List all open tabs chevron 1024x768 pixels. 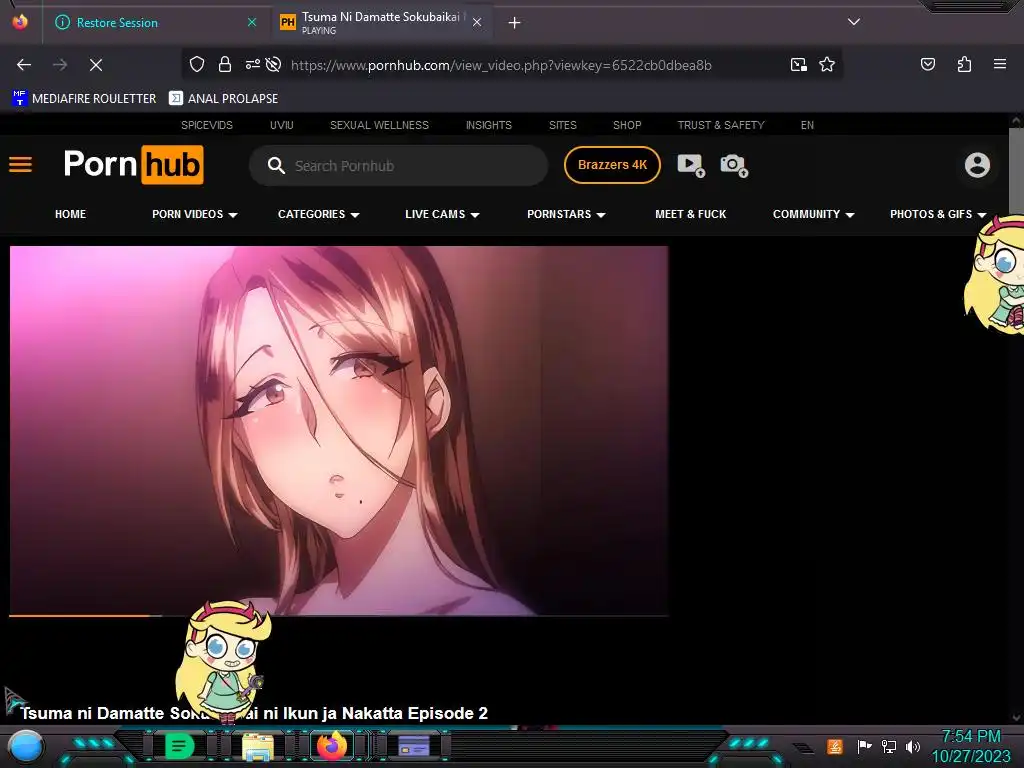click(x=854, y=22)
